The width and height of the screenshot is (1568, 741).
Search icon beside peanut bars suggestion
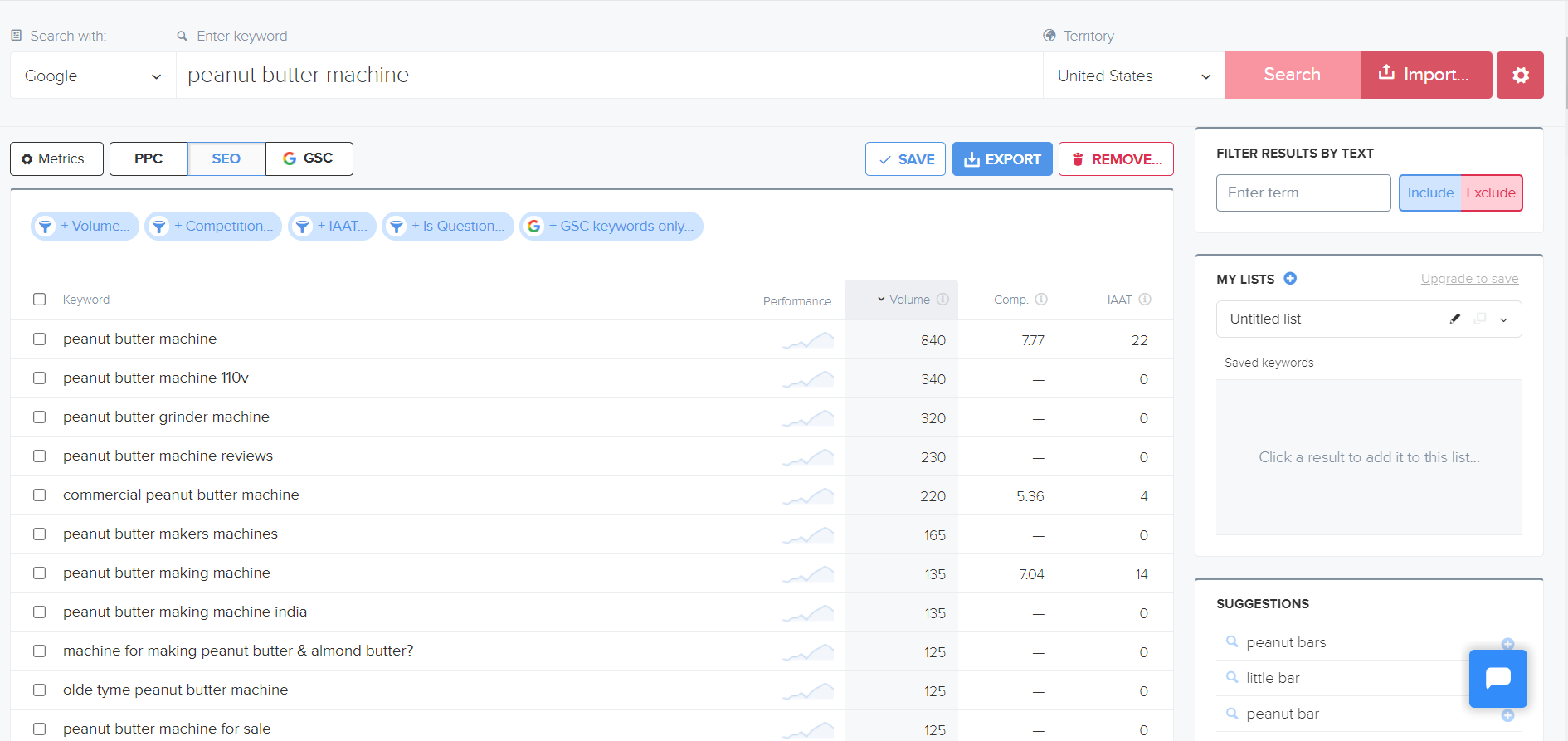click(x=1232, y=641)
